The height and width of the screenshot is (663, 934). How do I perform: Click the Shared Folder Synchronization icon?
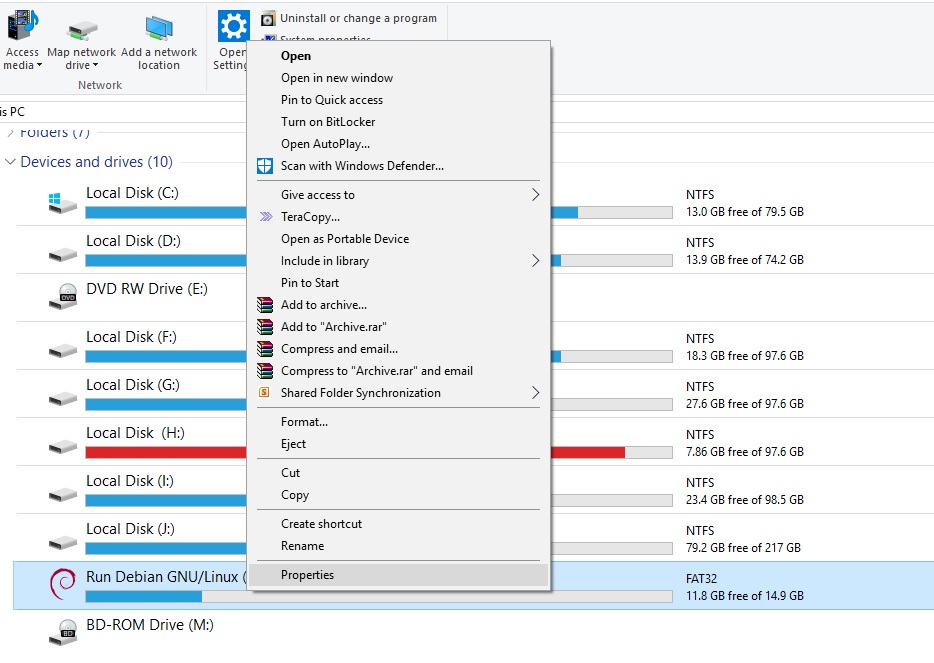[x=265, y=393]
